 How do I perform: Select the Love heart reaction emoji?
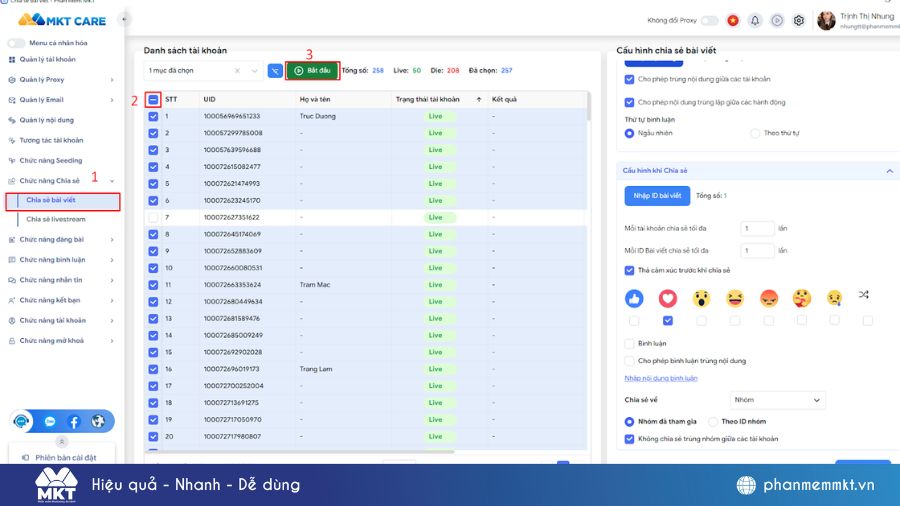668,298
